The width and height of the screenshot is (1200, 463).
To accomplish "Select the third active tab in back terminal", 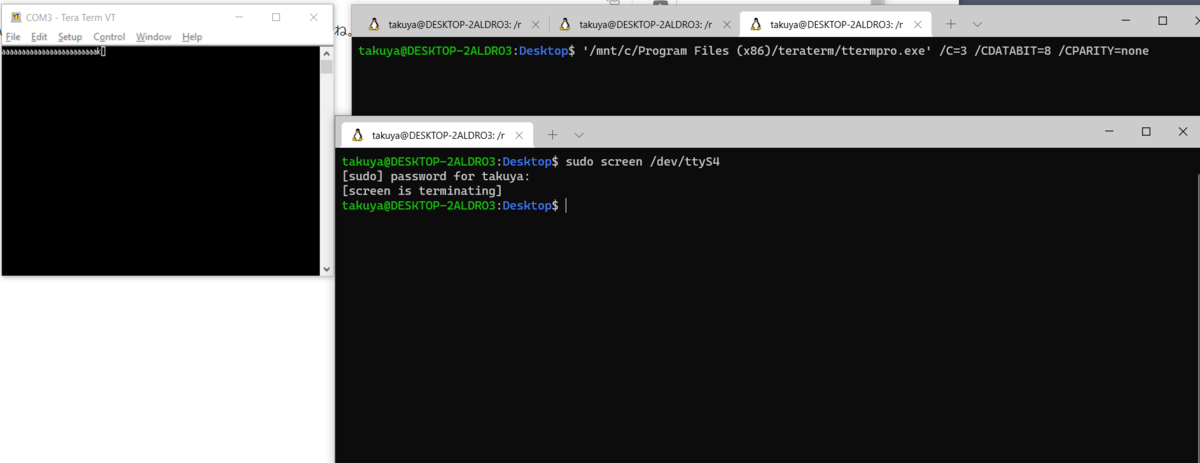I will pyautogui.click(x=836, y=25).
